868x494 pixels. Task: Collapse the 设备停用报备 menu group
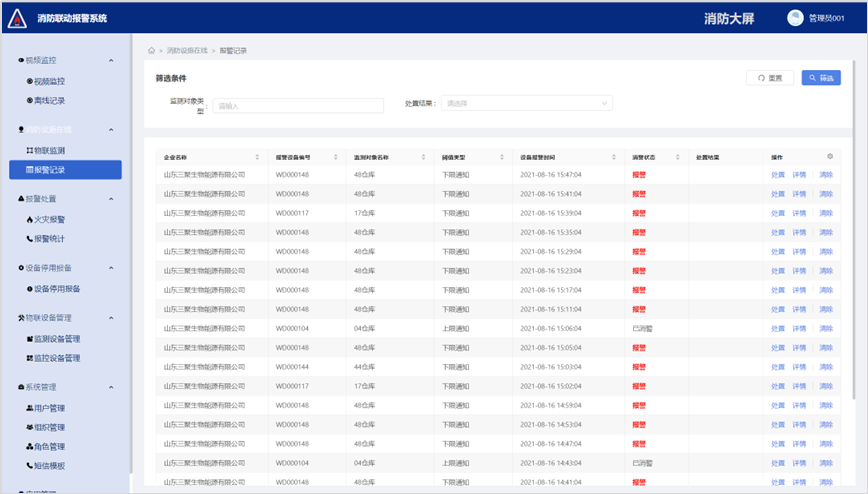(111, 268)
